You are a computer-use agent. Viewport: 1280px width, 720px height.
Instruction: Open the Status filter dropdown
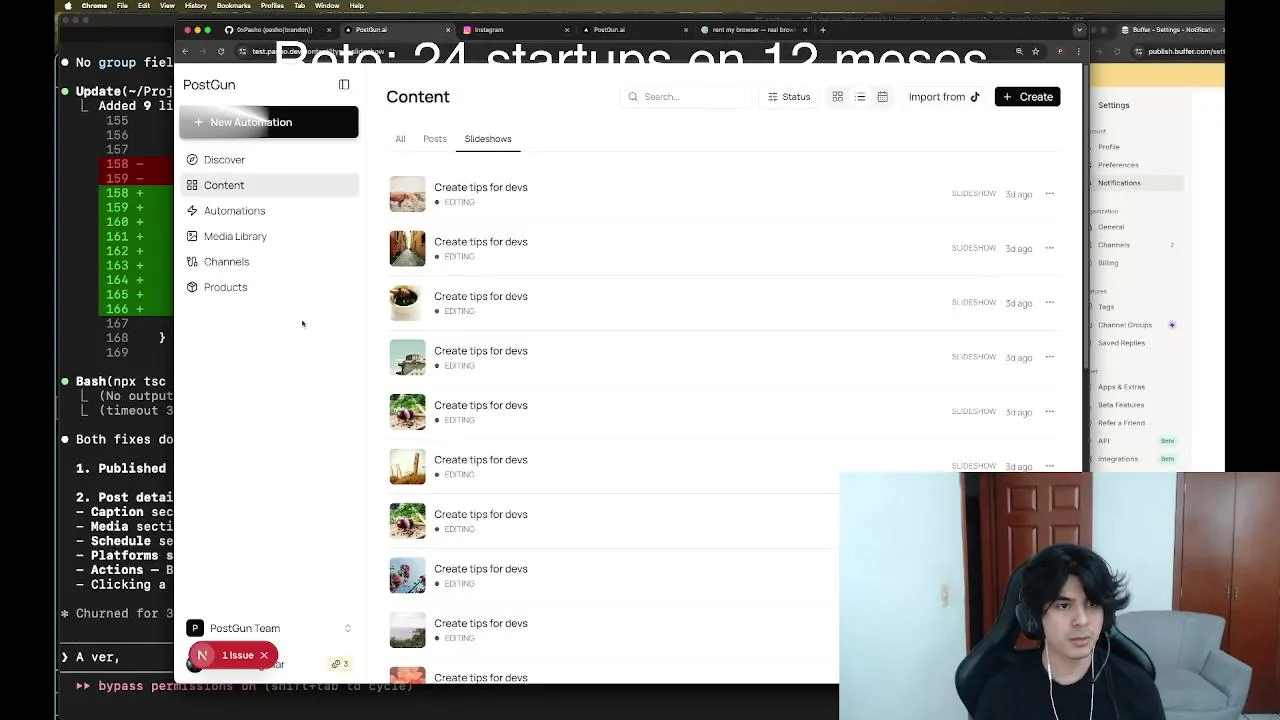coord(789,97)
